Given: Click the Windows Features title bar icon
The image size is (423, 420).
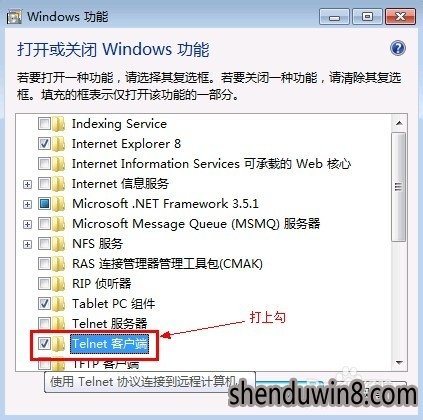Looking at the screenshot, I should (14, 17).
